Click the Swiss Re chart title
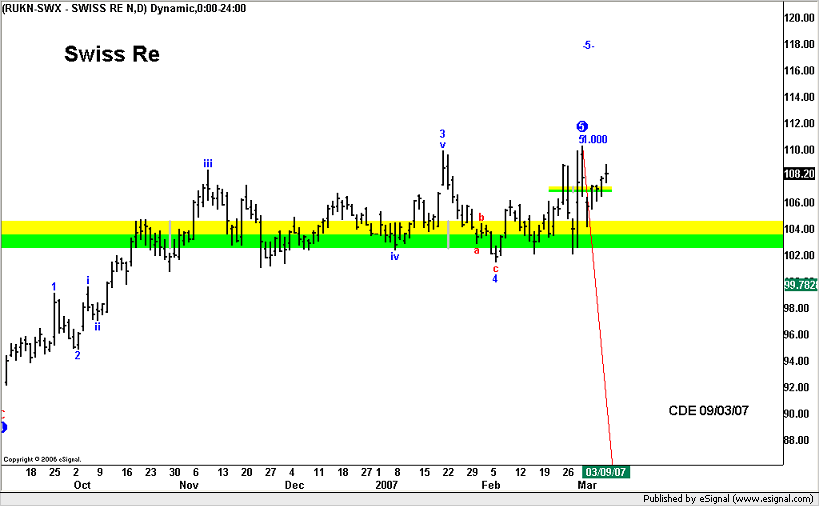 pos(111,54)
